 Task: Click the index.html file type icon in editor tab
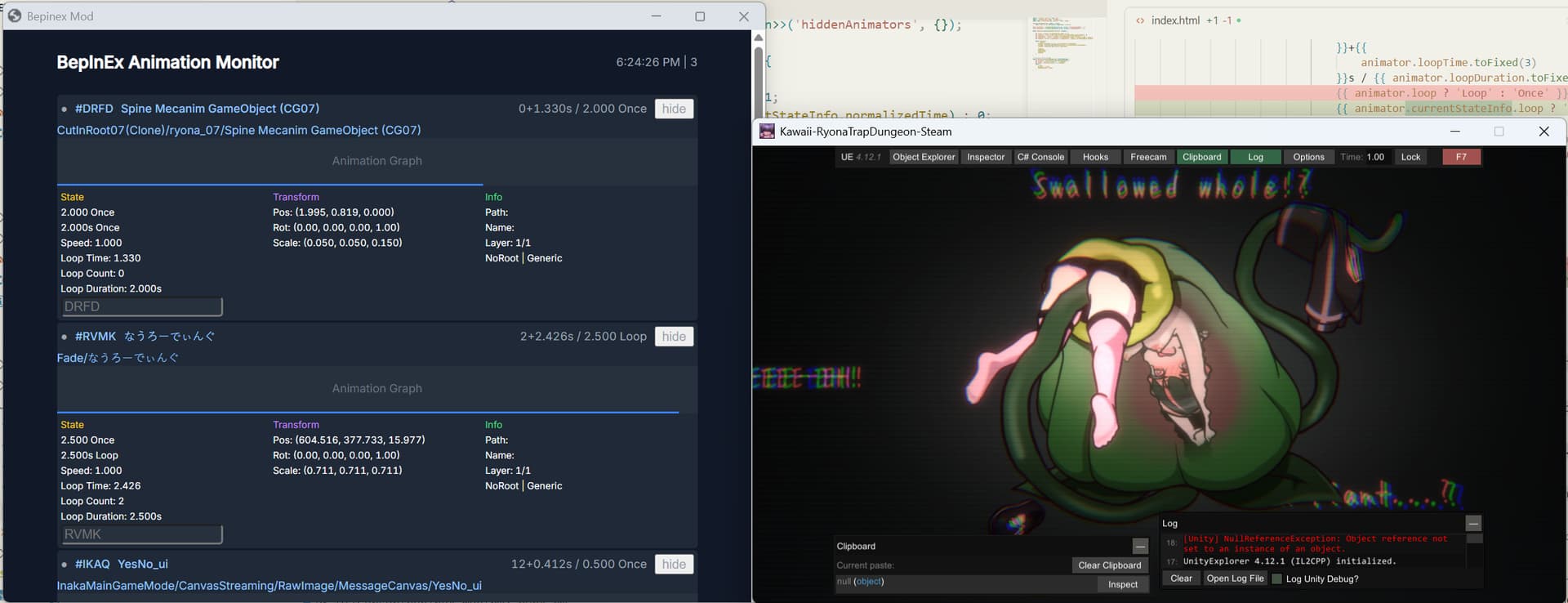click(1140, 20)
